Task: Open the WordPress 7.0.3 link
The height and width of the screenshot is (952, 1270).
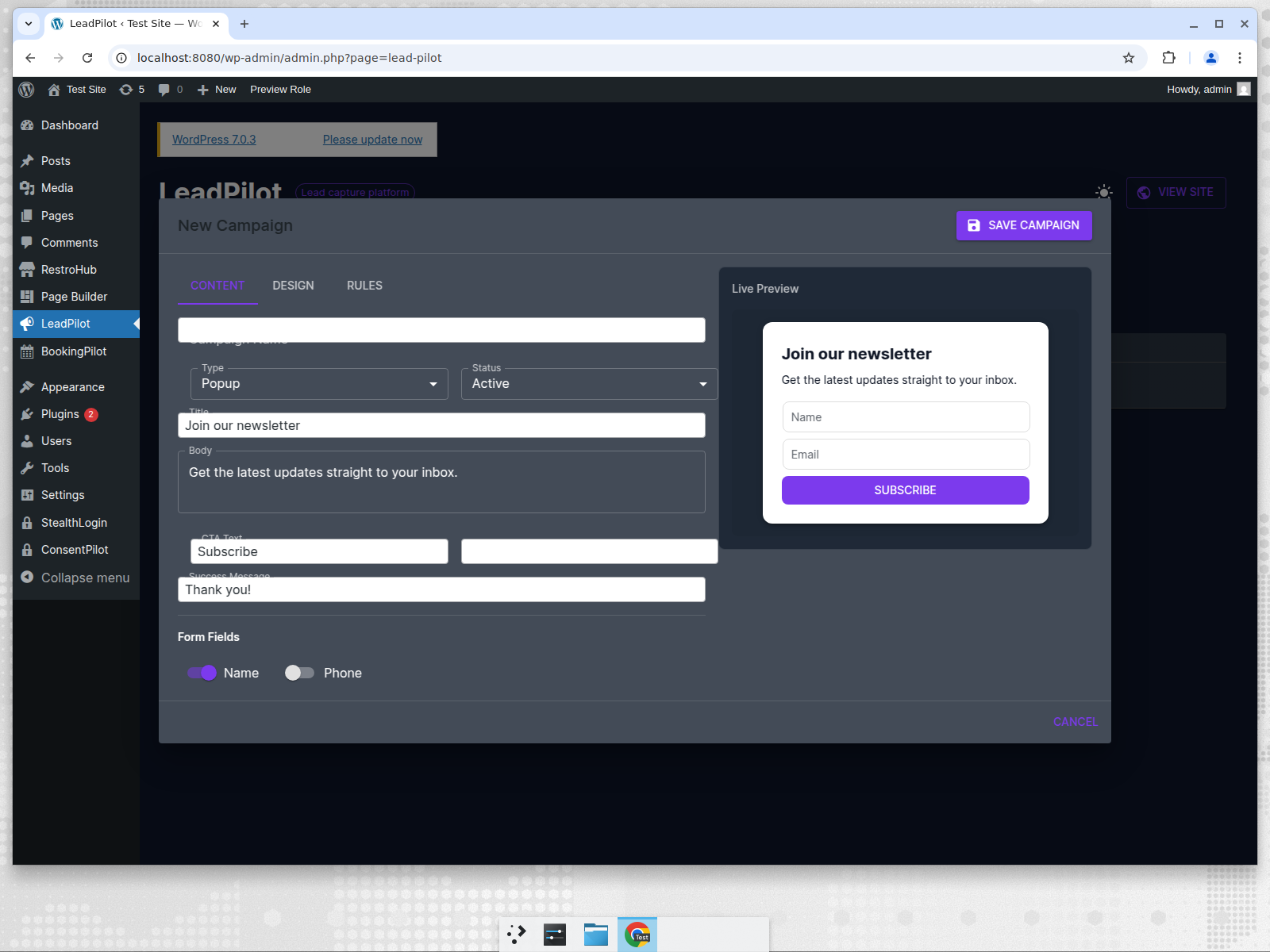Action: click(214, 140)
